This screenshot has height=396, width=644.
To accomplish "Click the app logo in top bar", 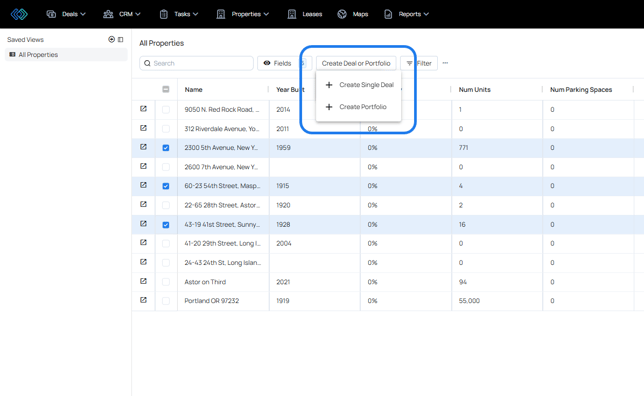I will [x=19, y=14].
